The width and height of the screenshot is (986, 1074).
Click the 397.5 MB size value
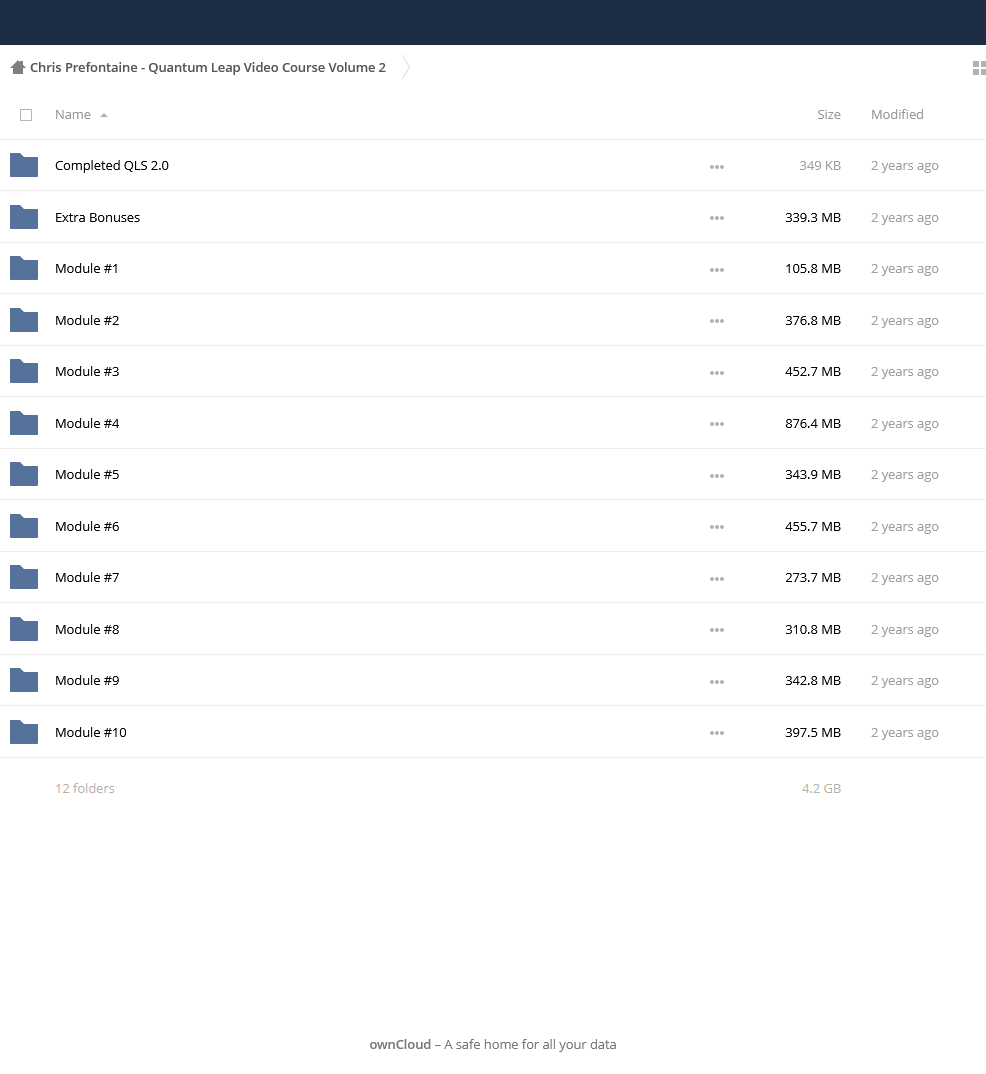pos(813,732)
